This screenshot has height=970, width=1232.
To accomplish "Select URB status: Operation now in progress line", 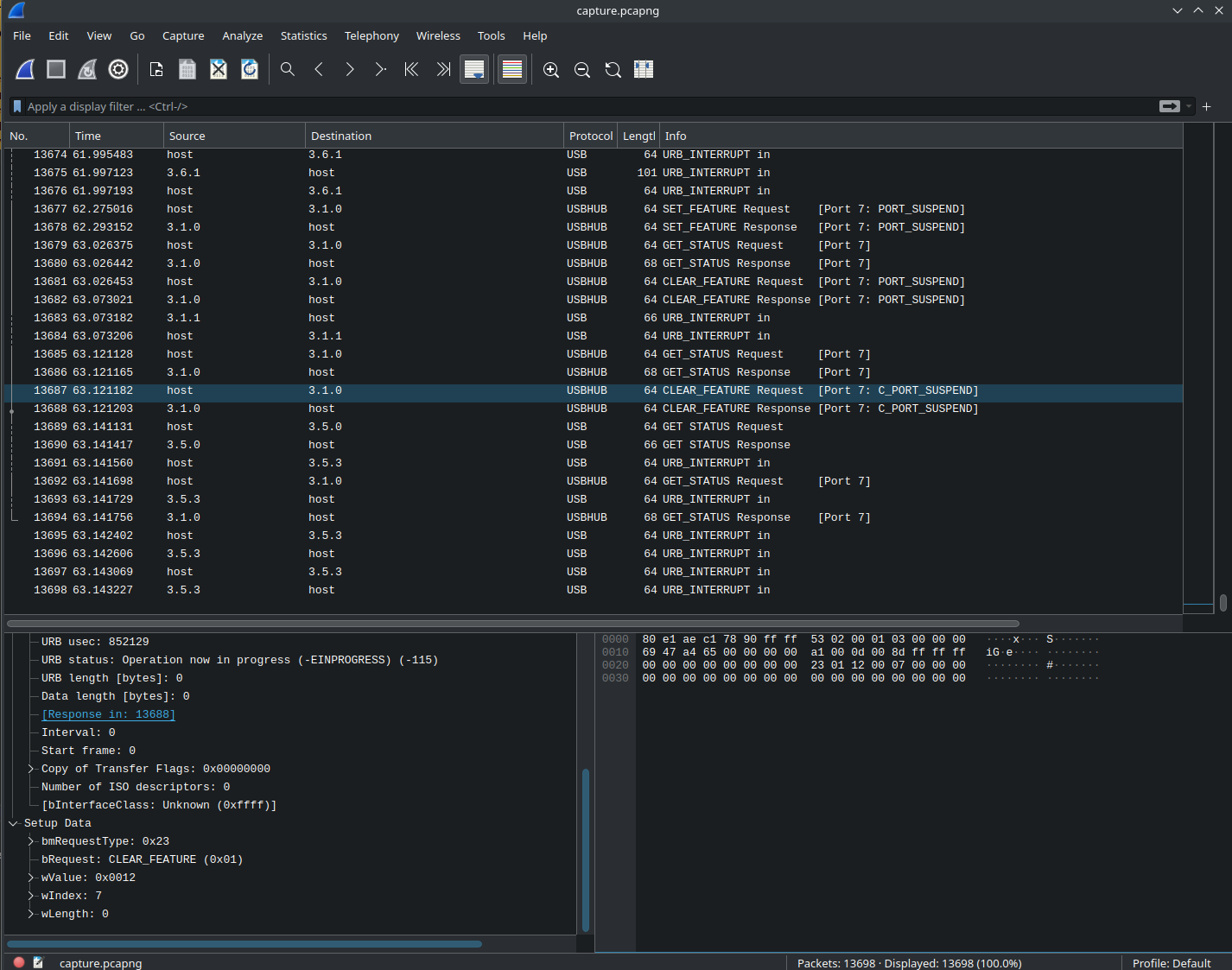I will 239,660.
